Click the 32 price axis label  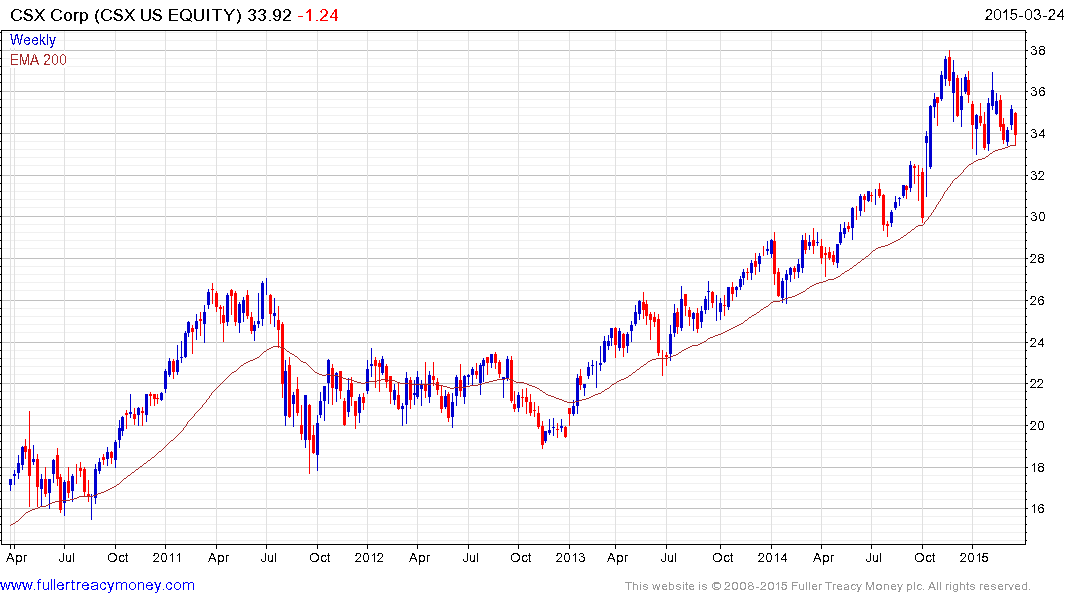(x=1037, y=176)
